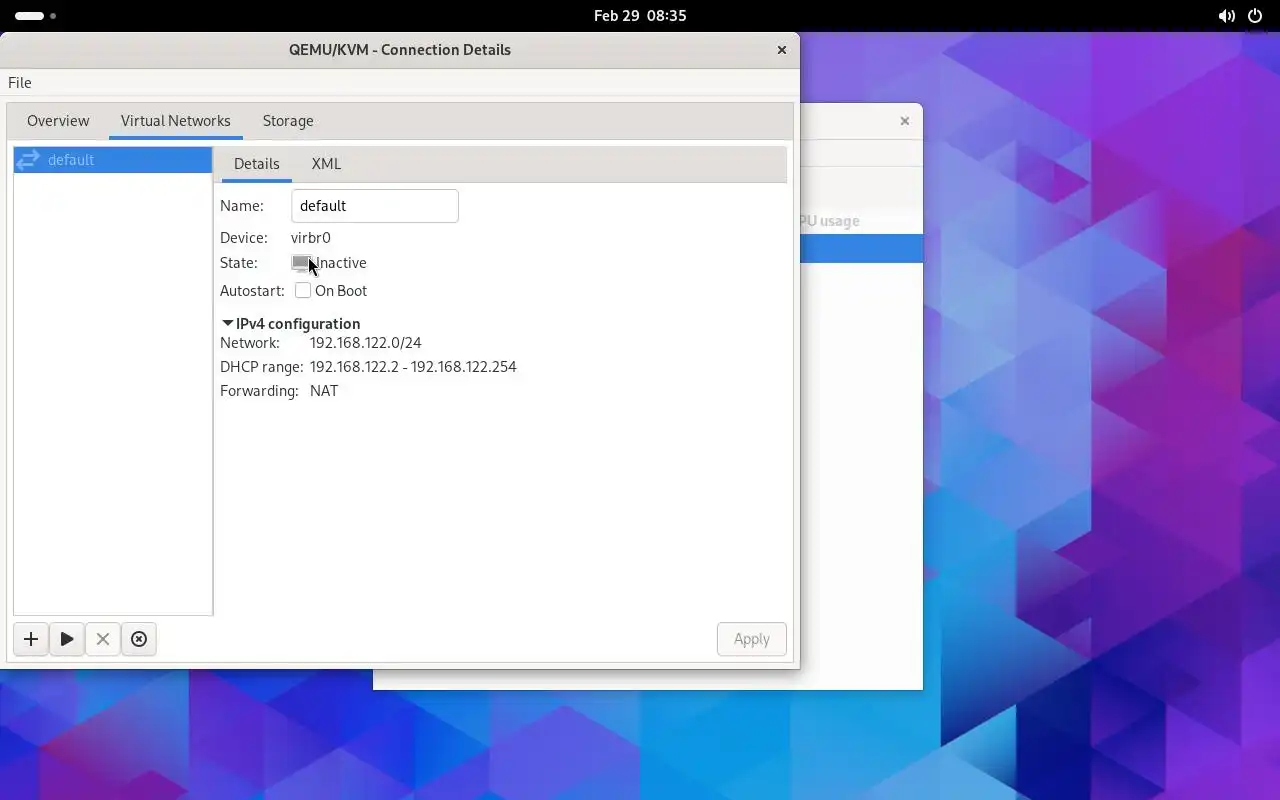Screen dimensions: 1280x800
Task: Click the Inactive state monitor icon
Action: point(301,263)
